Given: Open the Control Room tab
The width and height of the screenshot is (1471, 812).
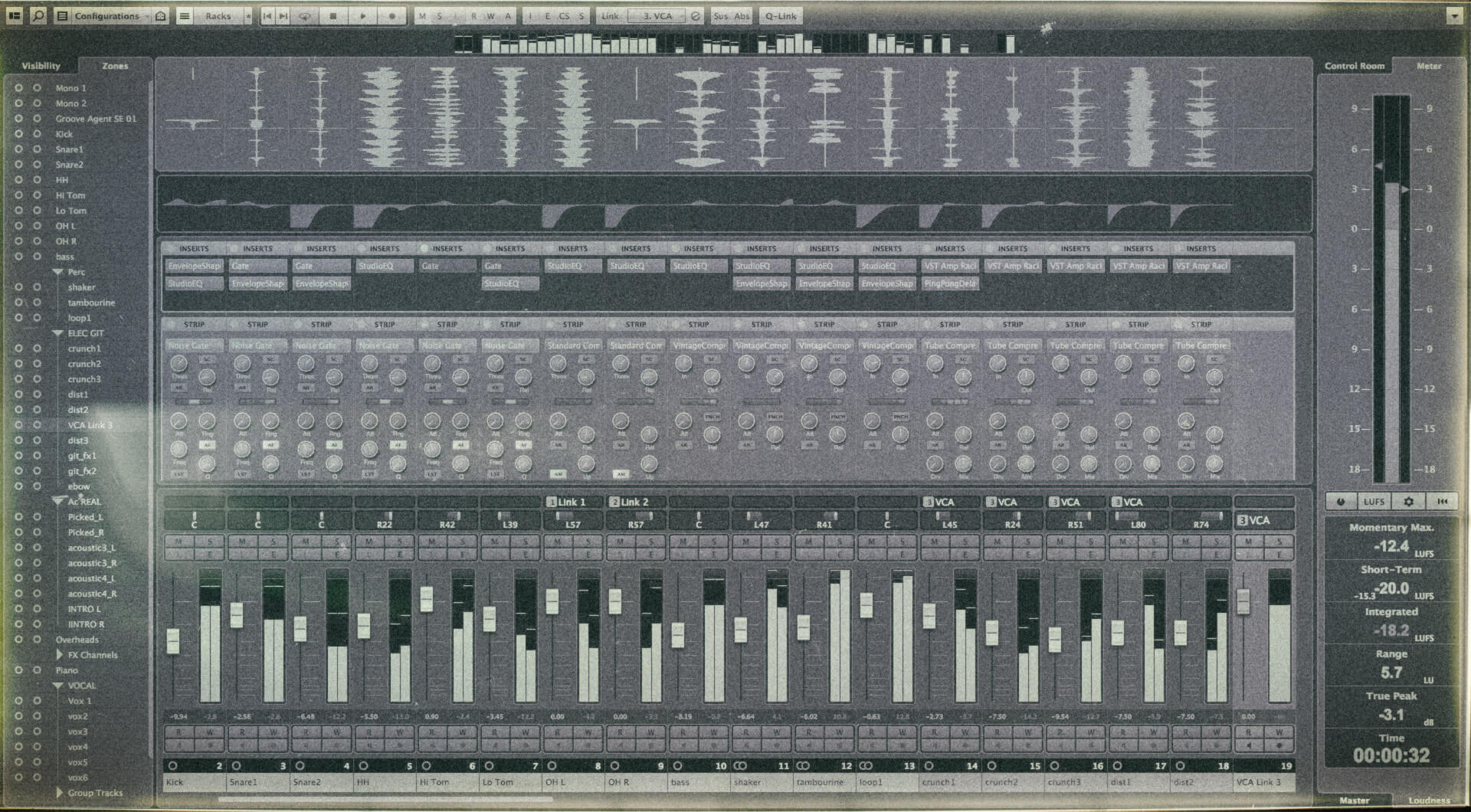Looking at the screenshot, I should point(1355,66).
